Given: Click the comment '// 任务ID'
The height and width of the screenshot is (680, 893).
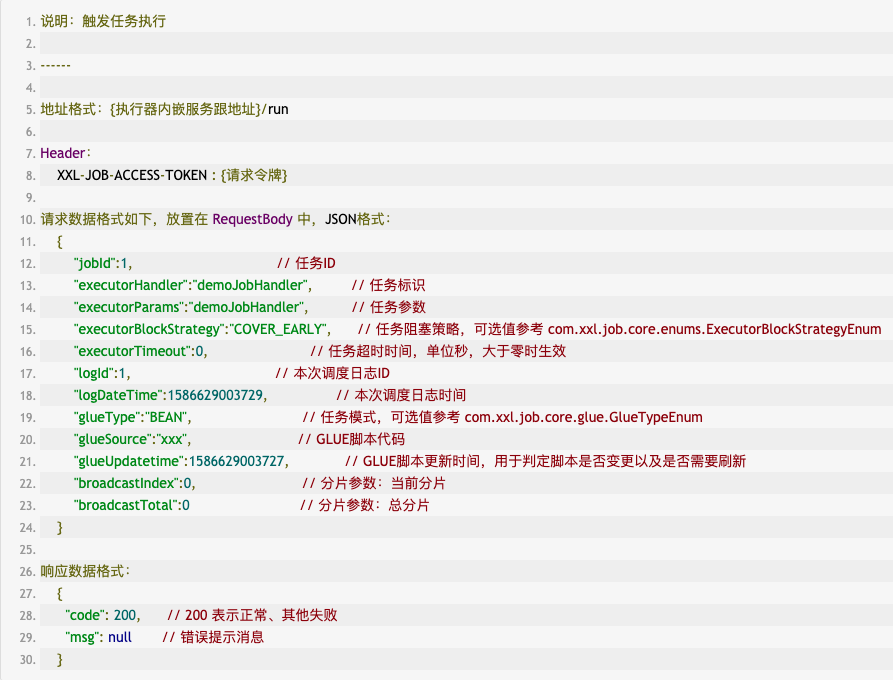Looking at the screenshot, I should point(306,263).
